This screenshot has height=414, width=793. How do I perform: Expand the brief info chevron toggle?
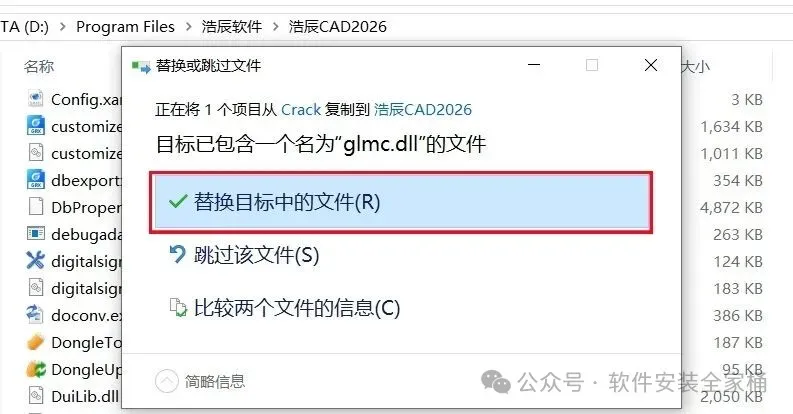(x=166, y=381)
